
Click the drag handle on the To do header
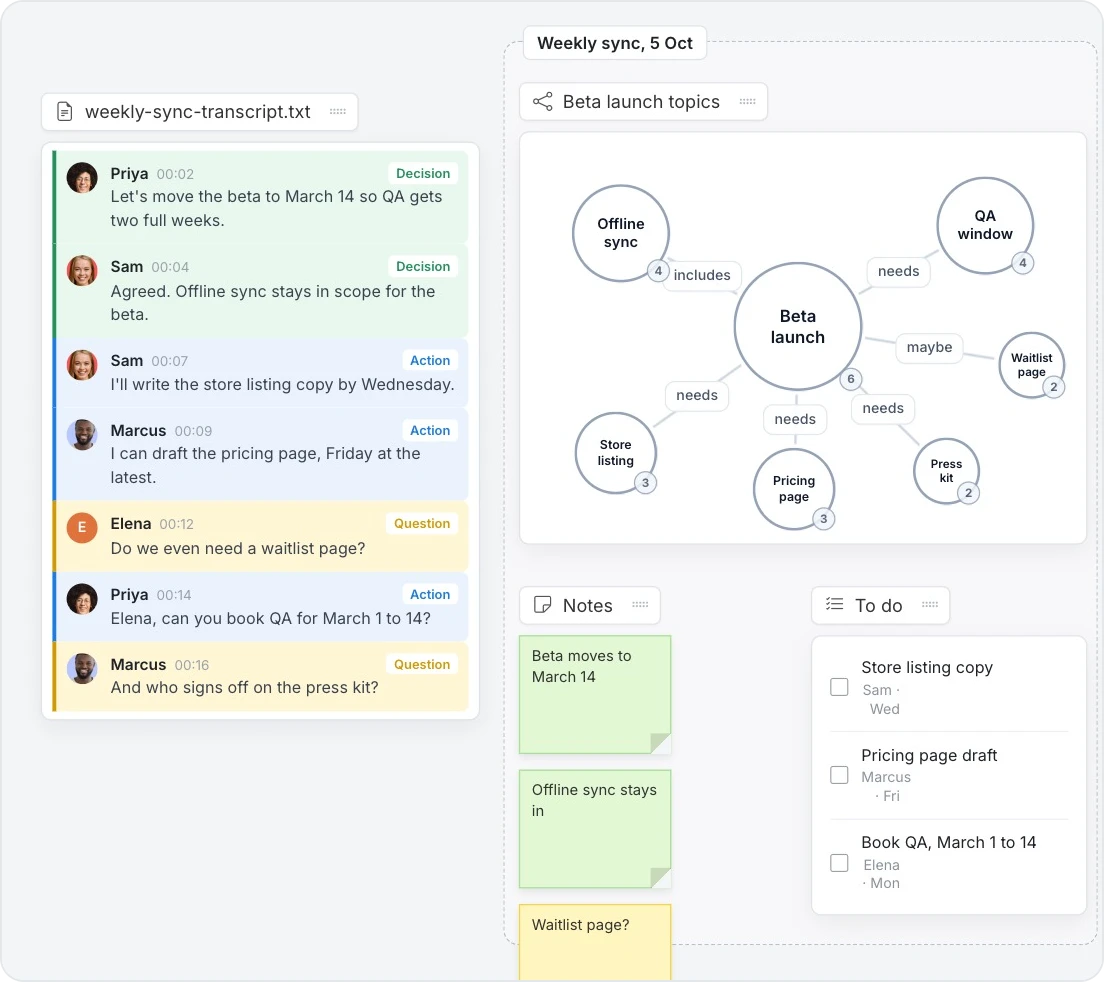929,605
